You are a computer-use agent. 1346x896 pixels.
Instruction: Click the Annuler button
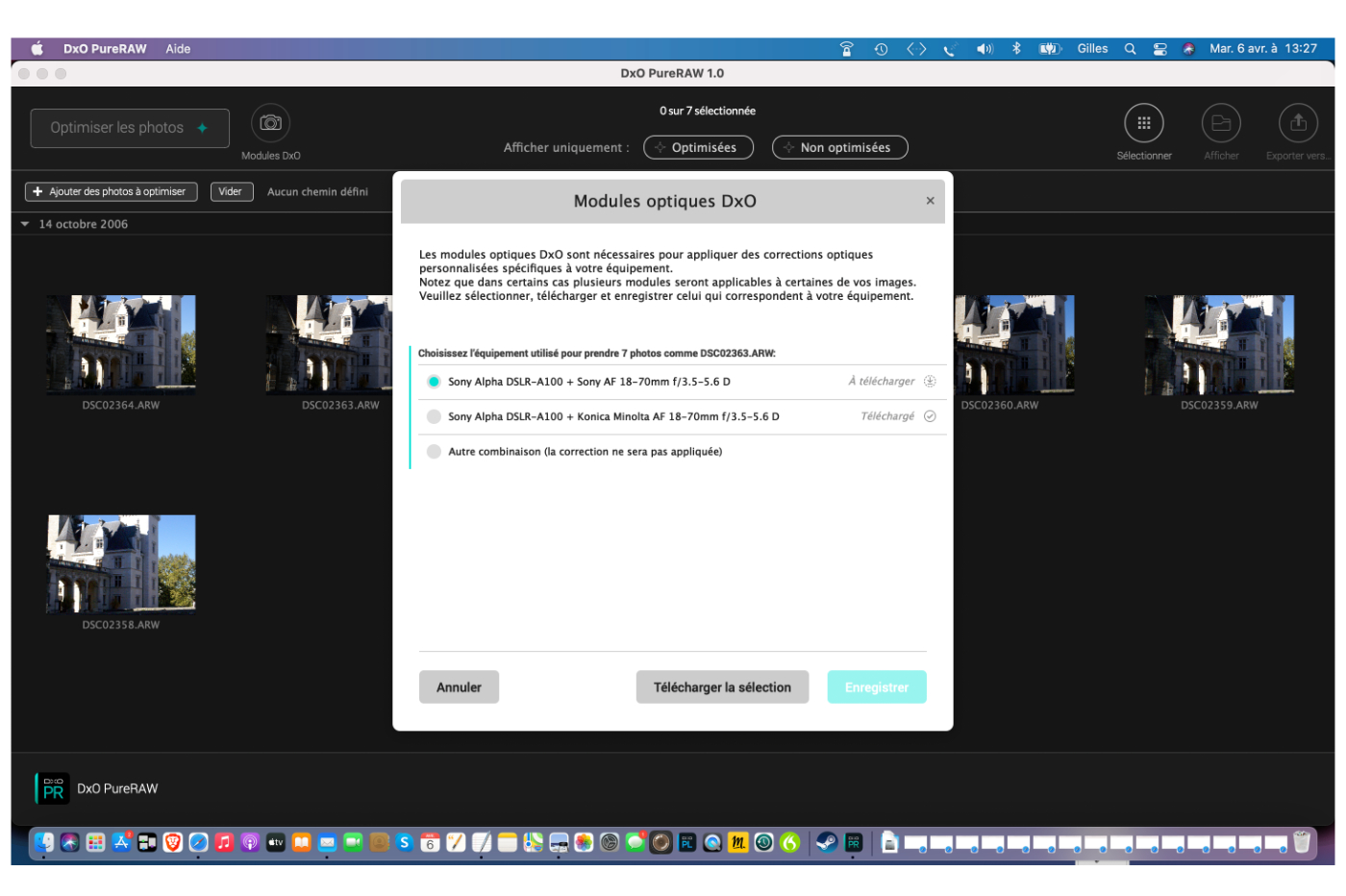[x=459, y=687]
